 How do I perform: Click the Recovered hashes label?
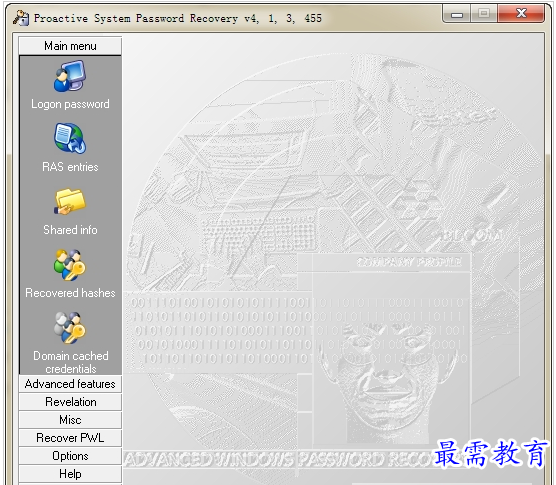coord(70,293)
